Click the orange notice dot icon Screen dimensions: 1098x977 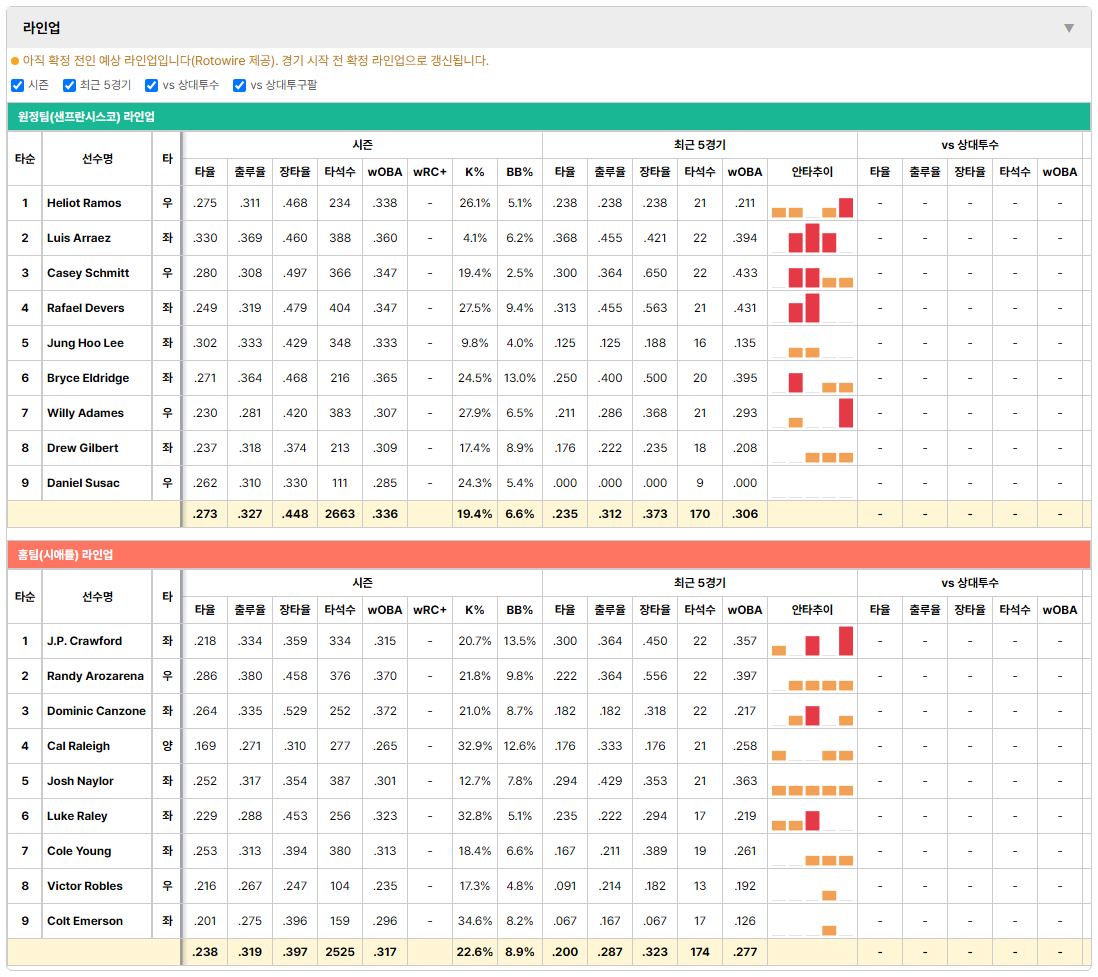click(15, 61)
